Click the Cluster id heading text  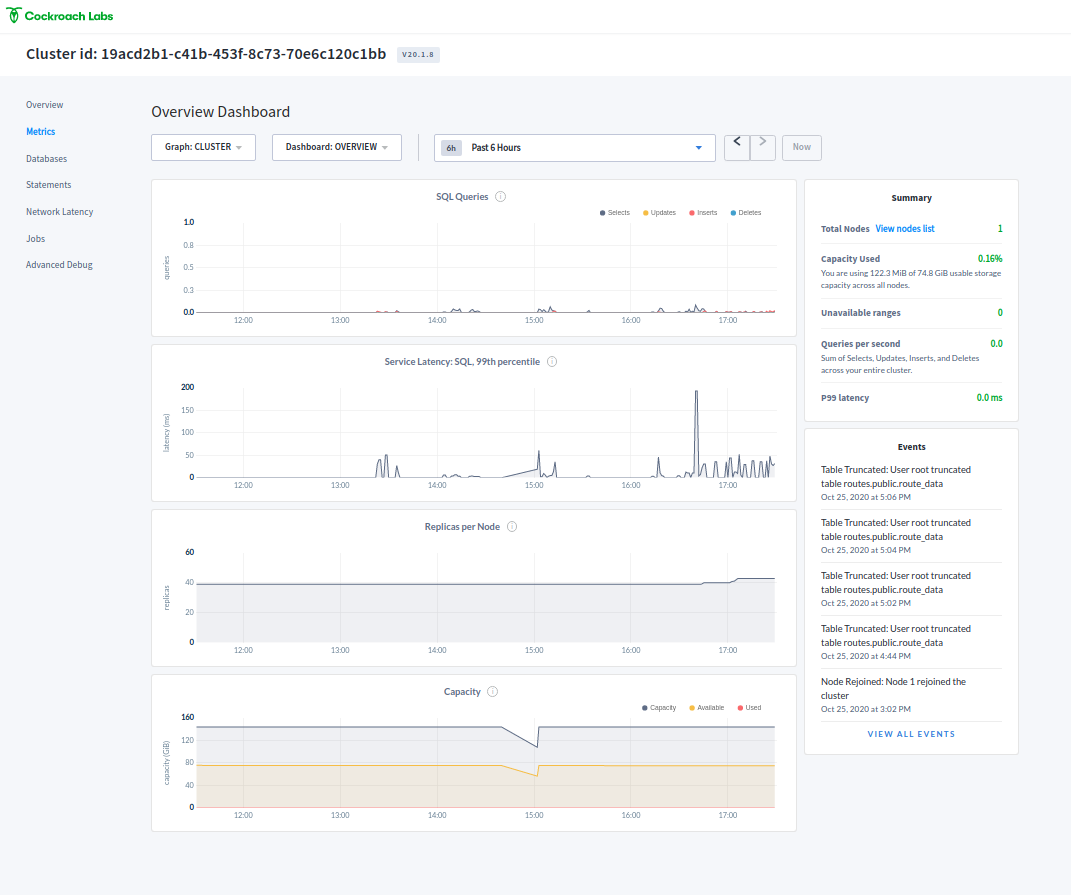206,54
